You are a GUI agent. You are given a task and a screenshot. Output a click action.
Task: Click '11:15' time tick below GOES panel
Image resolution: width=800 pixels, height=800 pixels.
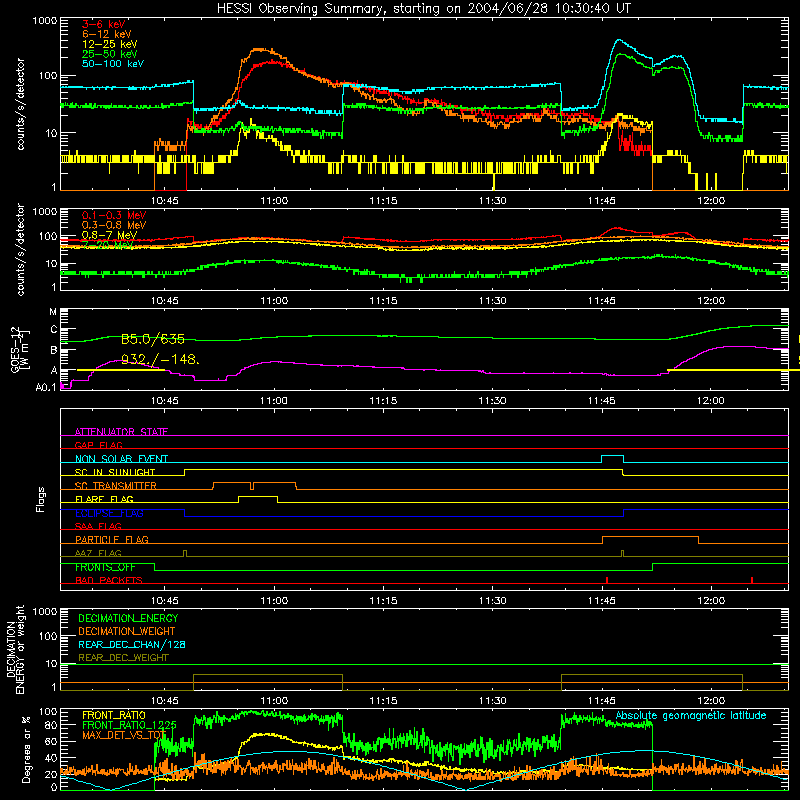coord(383,401)
